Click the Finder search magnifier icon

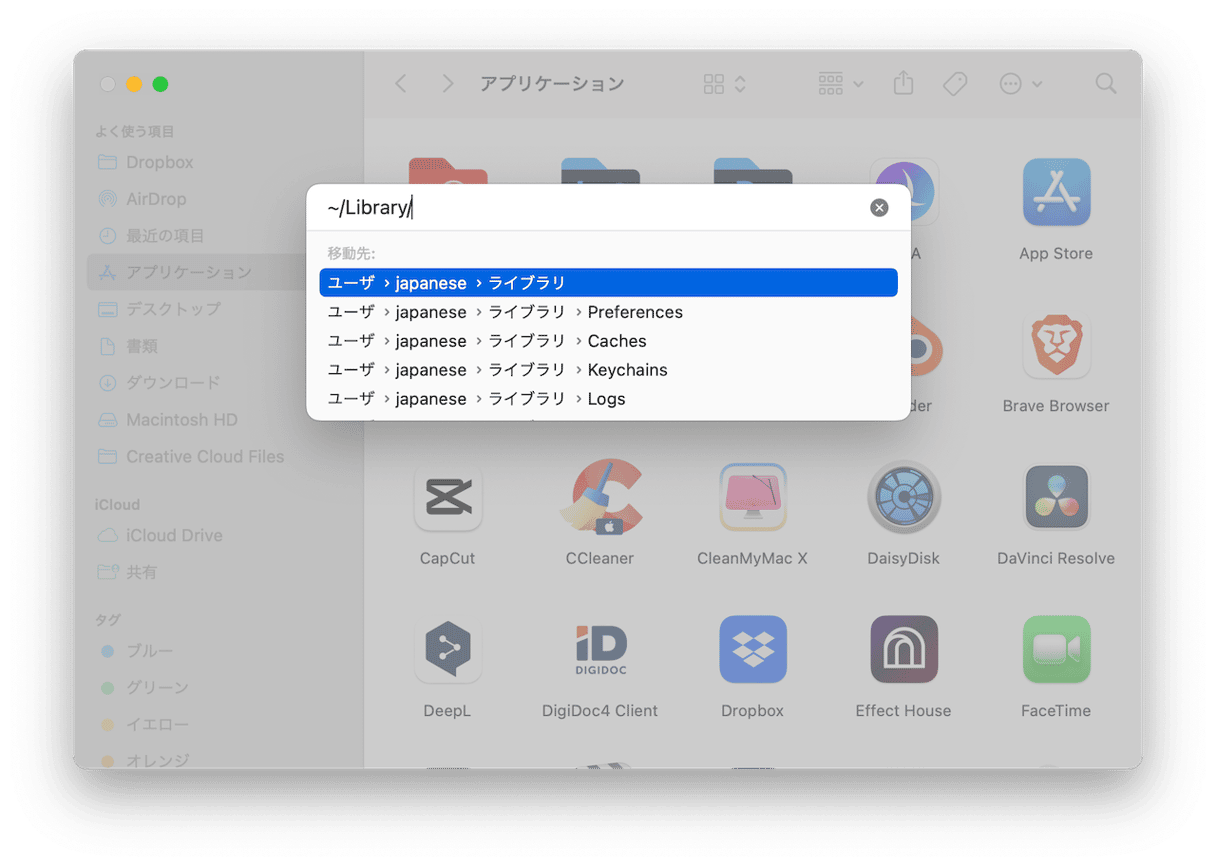[x=1105, y=84]
